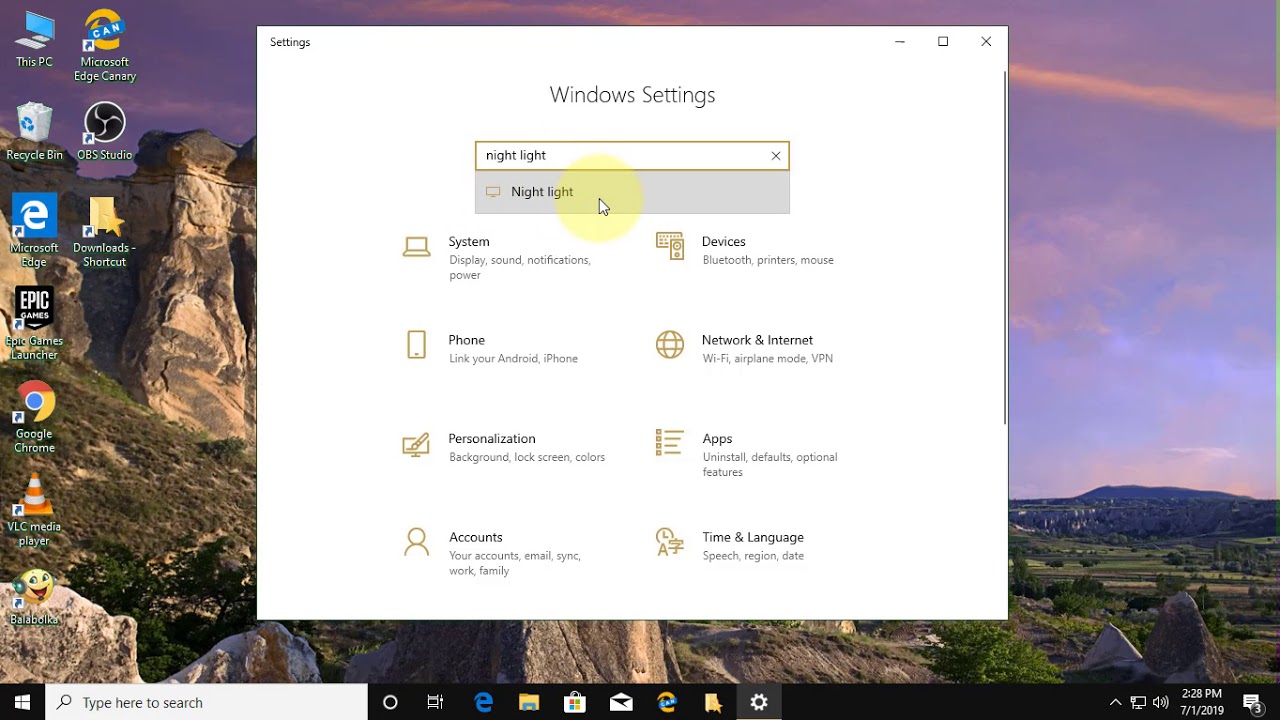Open Action Center notifications icon

point(1252,702)
